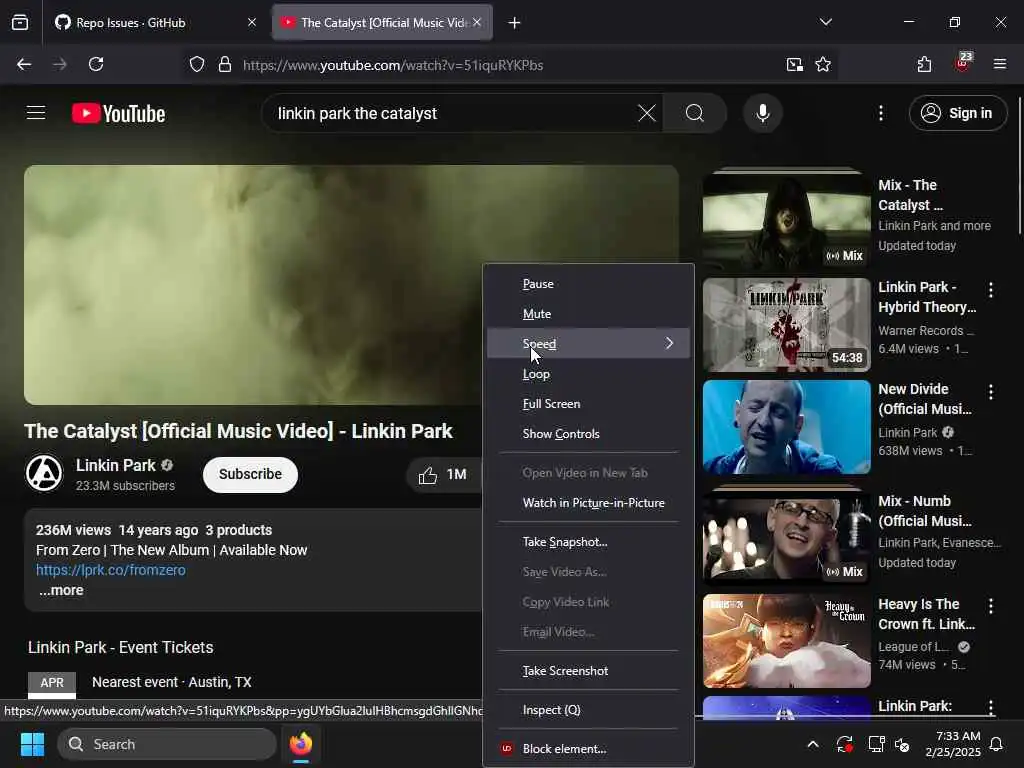Click the taskbar Search box

click(167, 744)
